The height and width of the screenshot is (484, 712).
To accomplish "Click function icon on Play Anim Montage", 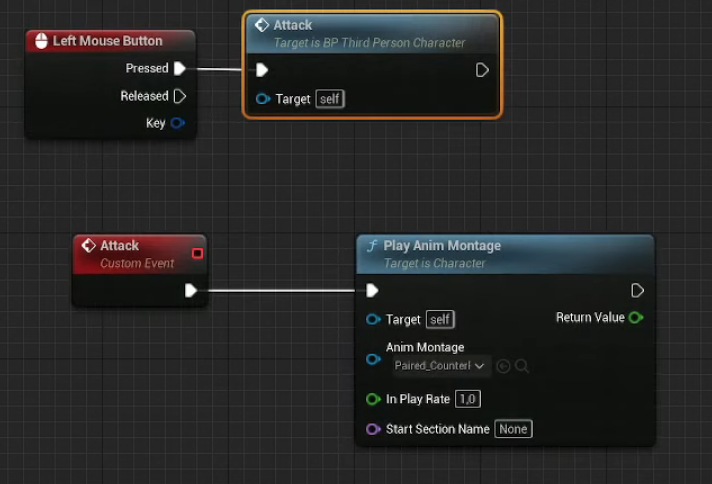I will pyautogui.click(x=372, y=246).
